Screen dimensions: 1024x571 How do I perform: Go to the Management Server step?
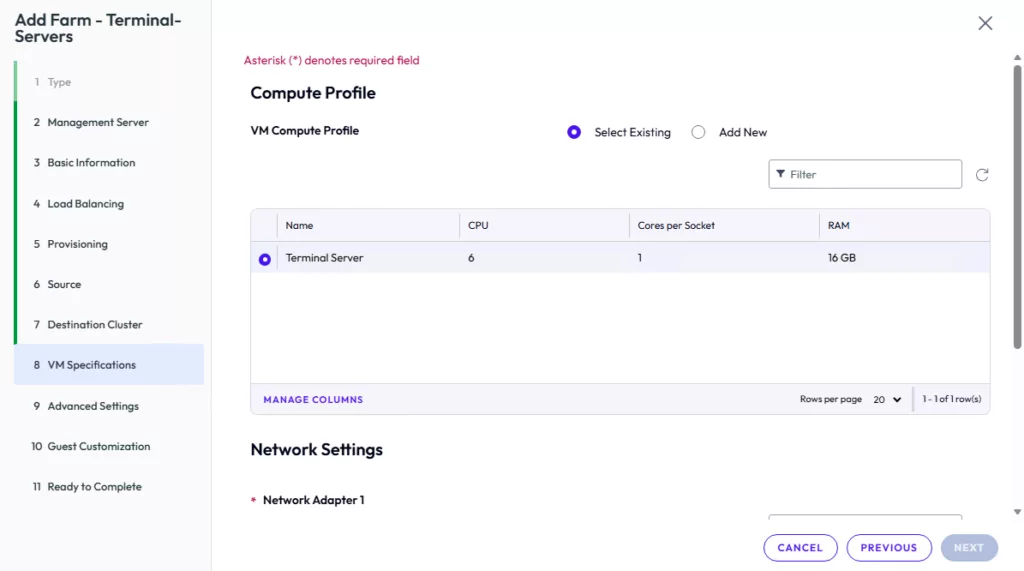[98, 123]
